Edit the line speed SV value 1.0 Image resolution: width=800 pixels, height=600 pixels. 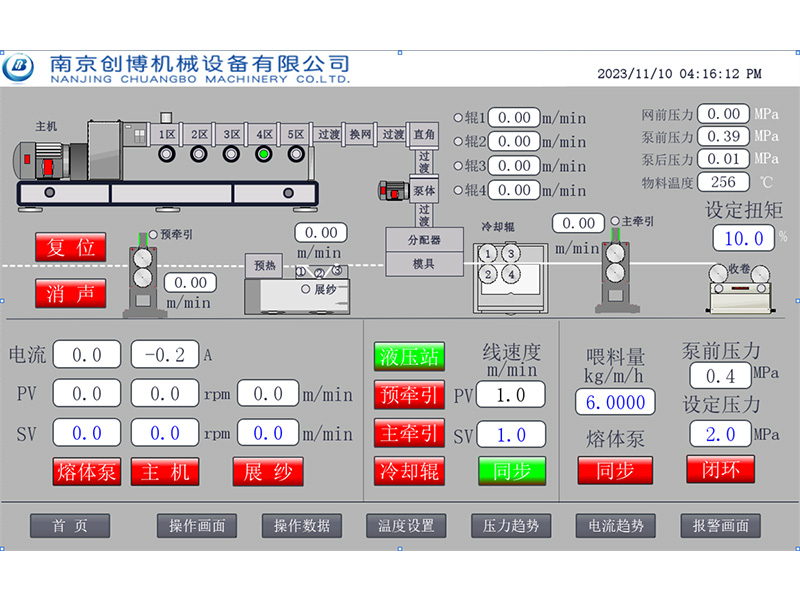tap(511, 435)
